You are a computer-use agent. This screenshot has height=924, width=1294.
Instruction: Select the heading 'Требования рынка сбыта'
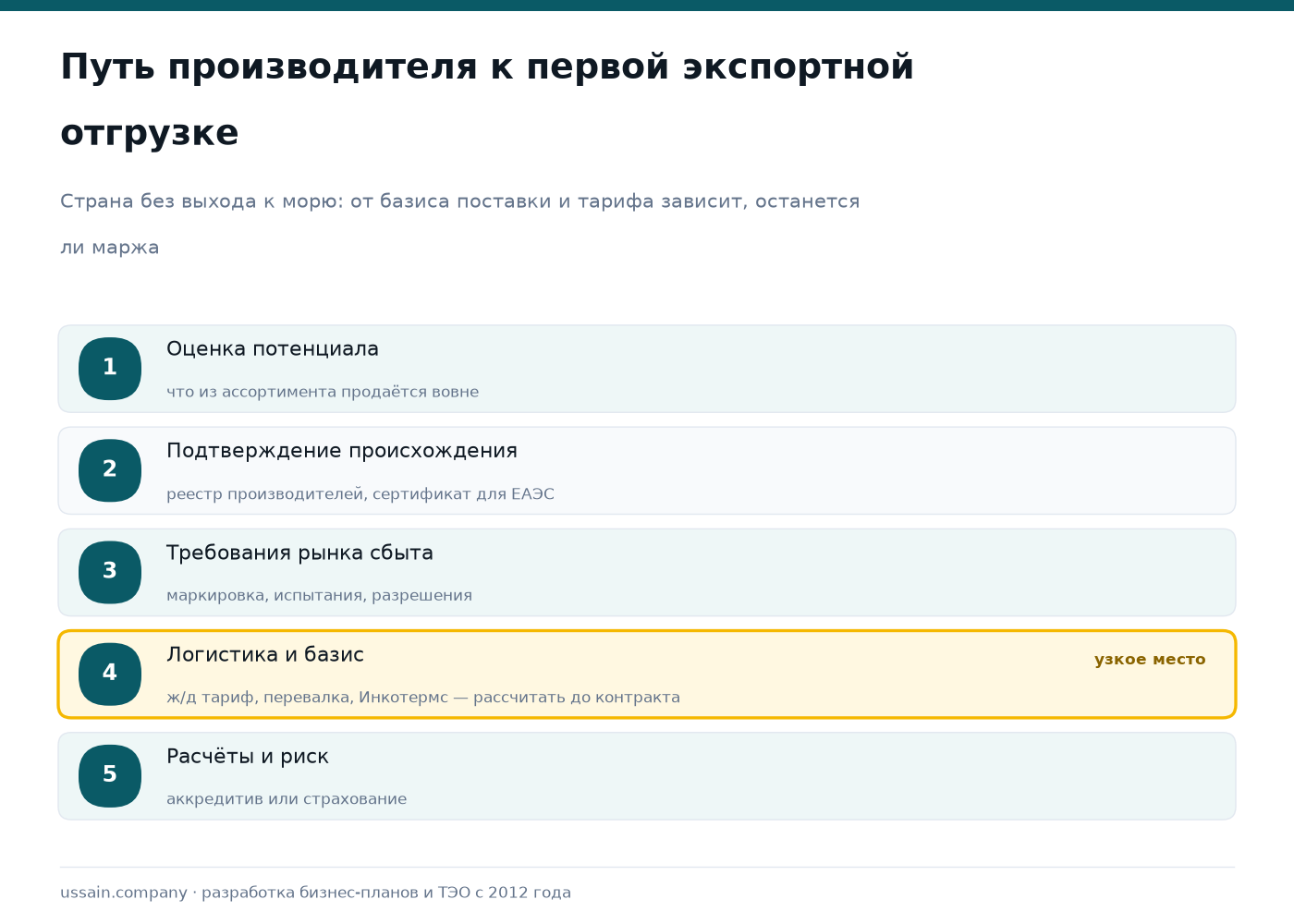click(x=299, y=553)
